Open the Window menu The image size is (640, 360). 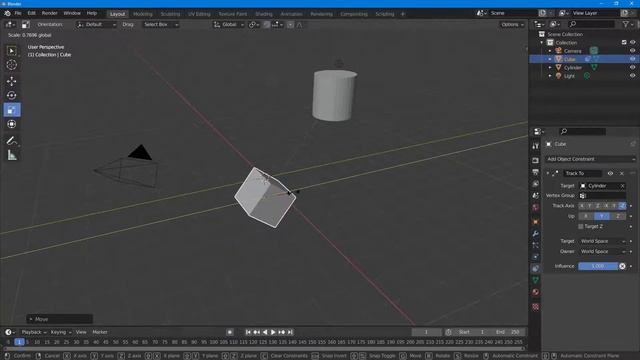pyautogui.click(x=72, y=13)
